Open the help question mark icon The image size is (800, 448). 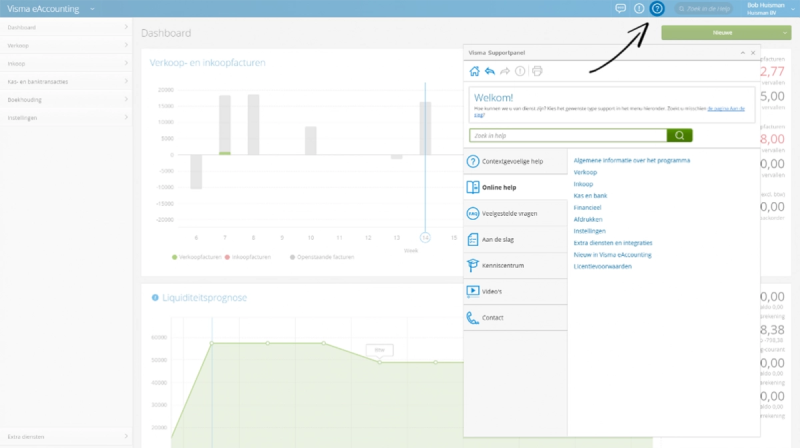[657, 9]
